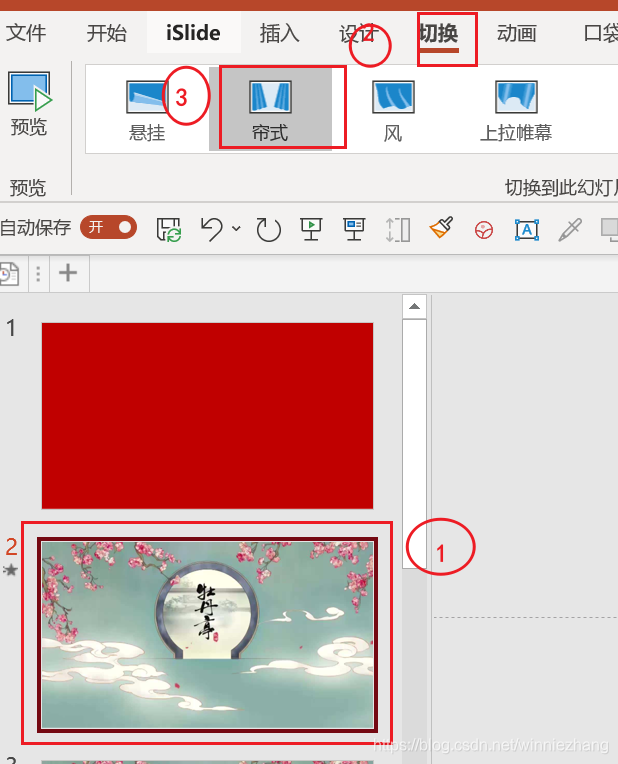Toggle the 自动保存 AutoSave switch

[108, 227]
